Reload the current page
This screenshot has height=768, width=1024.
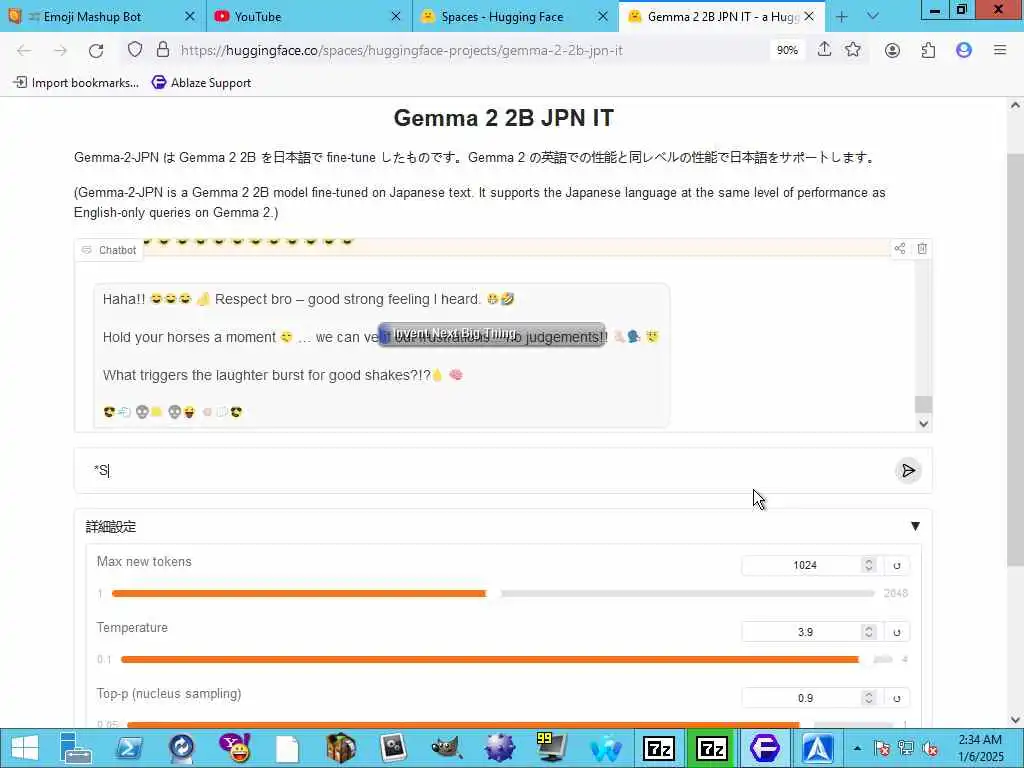[x=96, y=50]
